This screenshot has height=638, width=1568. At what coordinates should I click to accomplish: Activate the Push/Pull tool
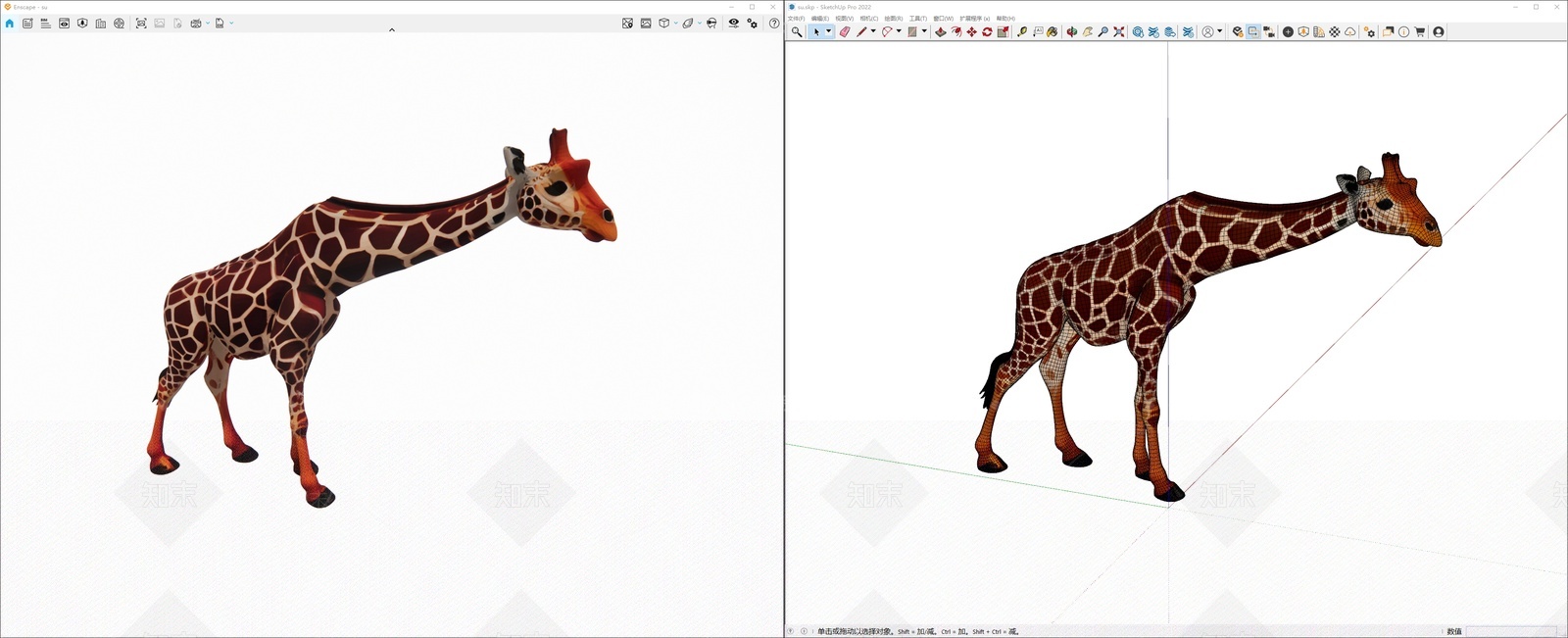(940, 31)
